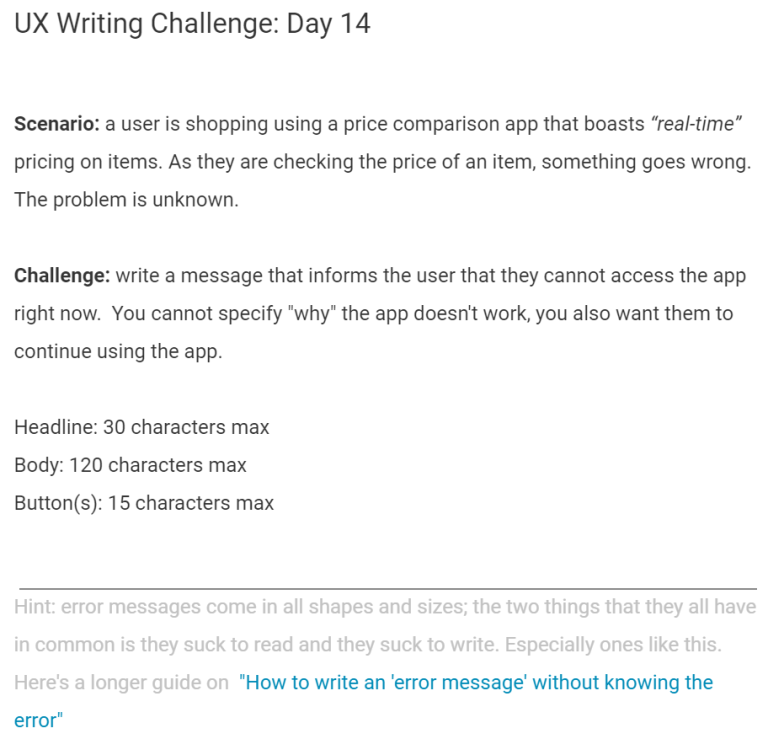
Task: Click the sentence "The problem is unknown."
Action: (126, 199)
